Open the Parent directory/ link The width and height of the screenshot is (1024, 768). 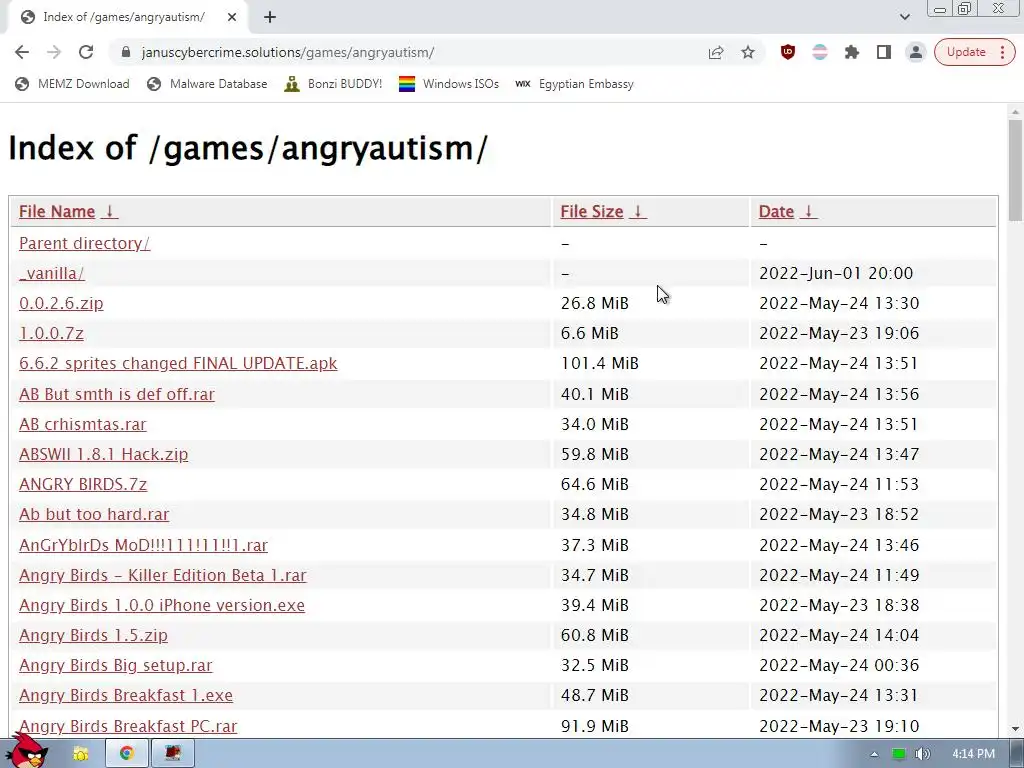pyautogui.click(x=84, y=243)
